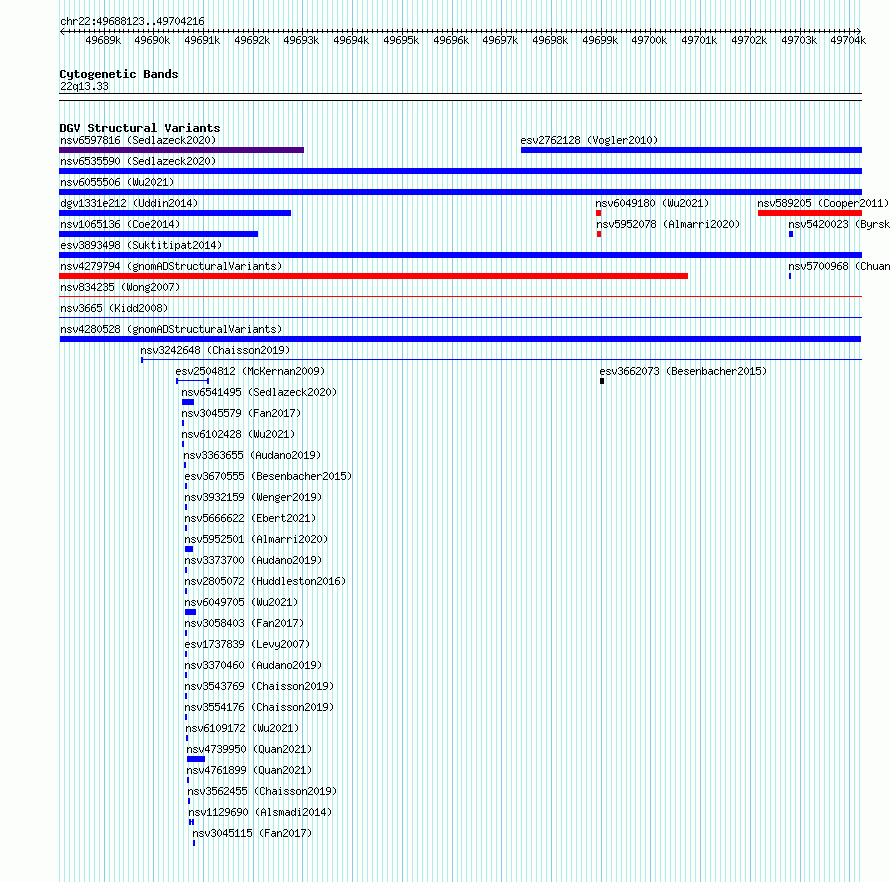Select nsv3562455 (Chaisson2019) label

tap(262, 791)
